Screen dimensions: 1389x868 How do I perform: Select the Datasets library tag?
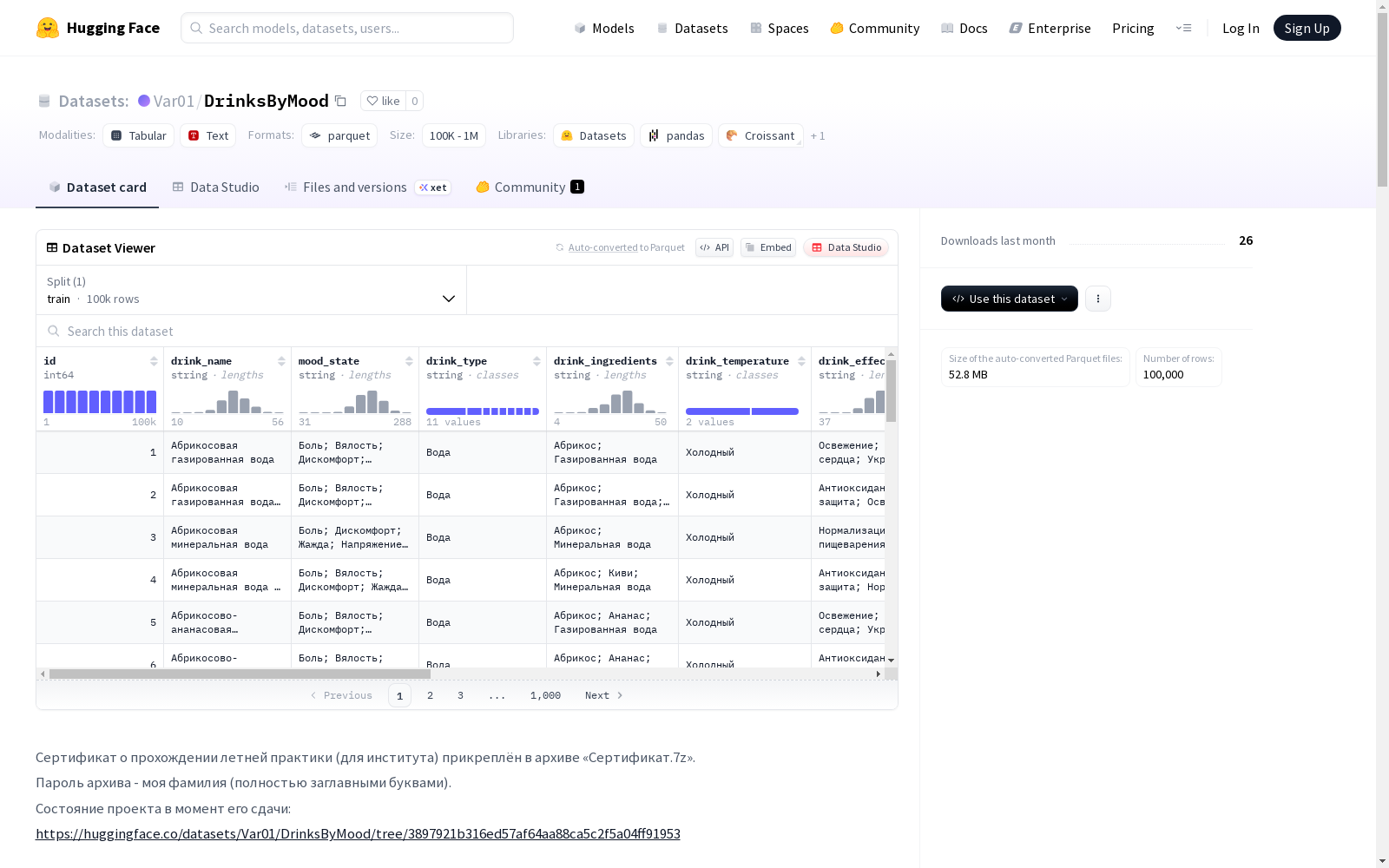[x=594, y=135]
